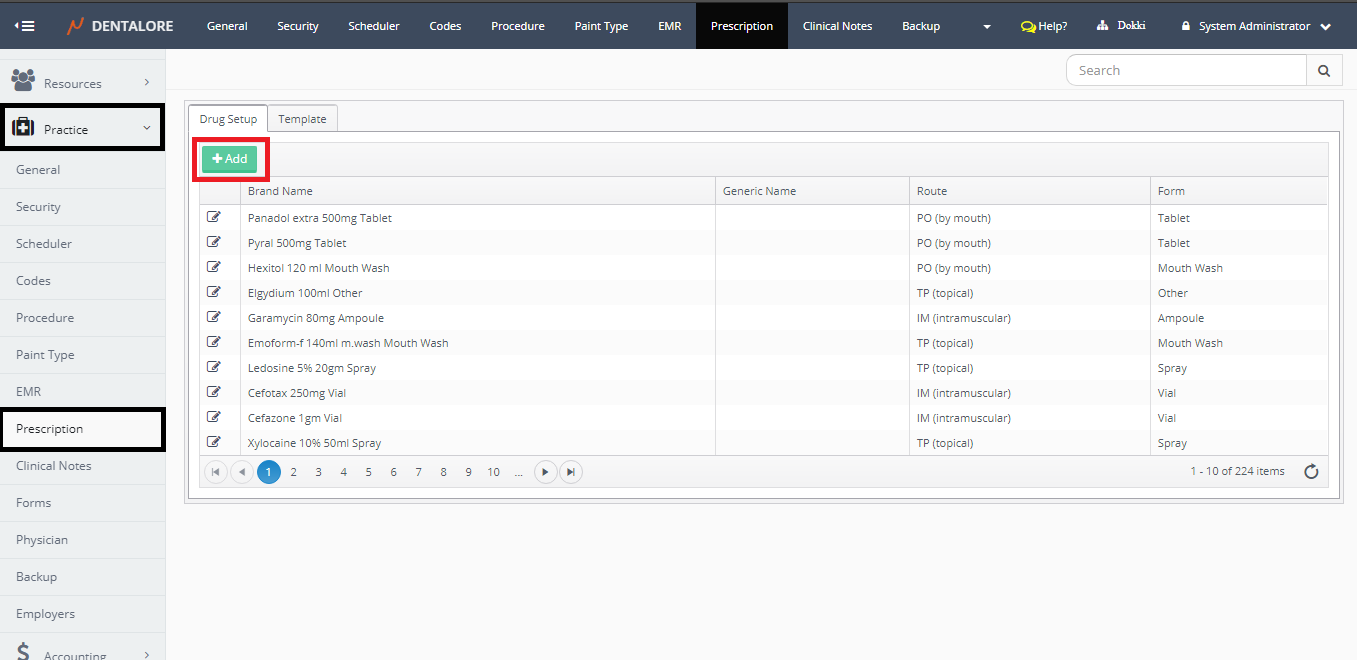Viewport: 1357px width, 660px height.
Task: Click the edit icon for Panadol extra row
Action: (x=213, y=217)
